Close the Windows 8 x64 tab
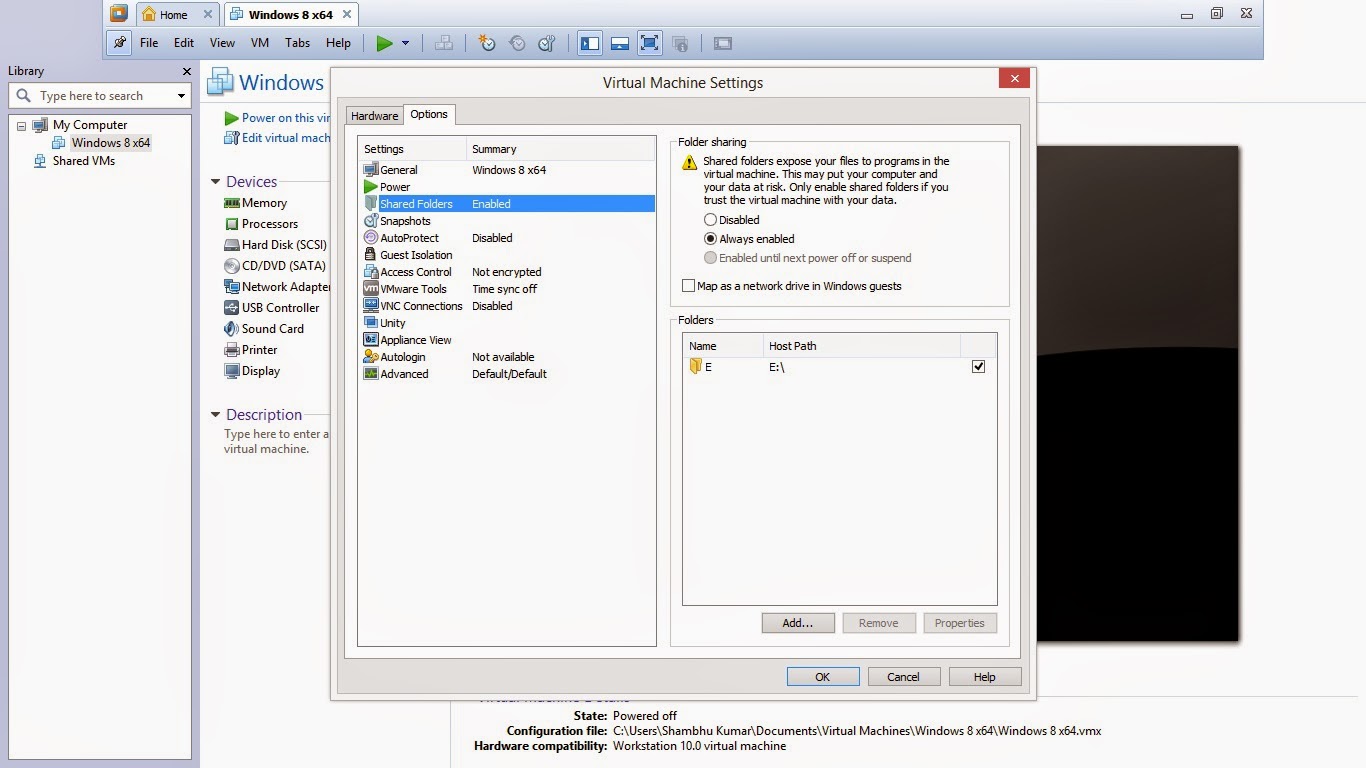The image size is (1366, 768). click(349, 15)
